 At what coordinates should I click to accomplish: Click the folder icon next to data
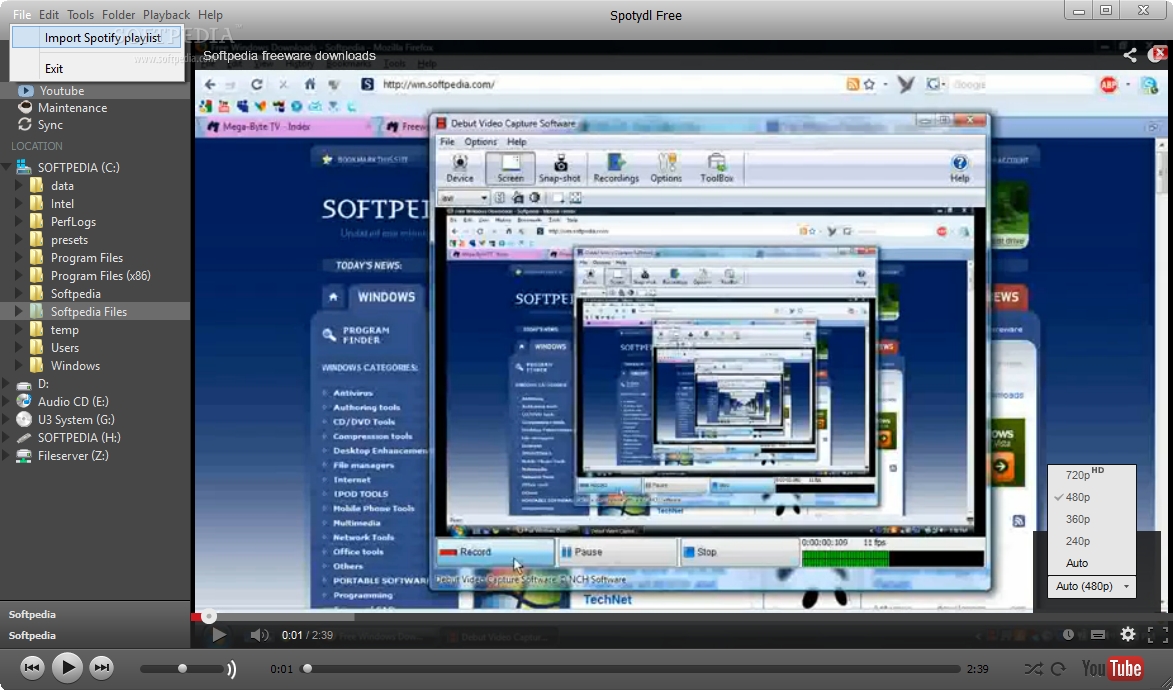pos(36,185)
